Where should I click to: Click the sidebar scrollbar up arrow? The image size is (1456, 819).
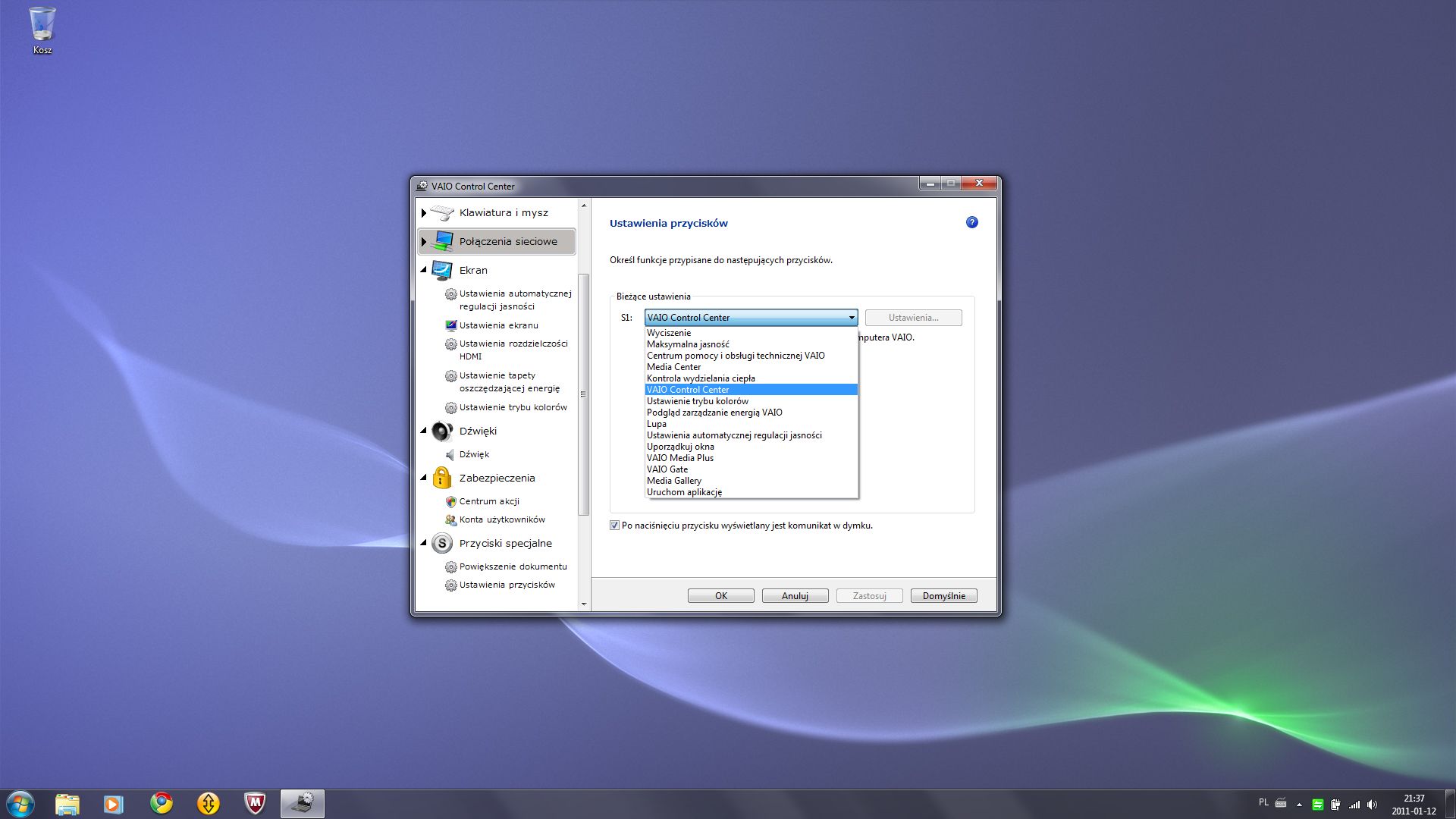point(583,206)
